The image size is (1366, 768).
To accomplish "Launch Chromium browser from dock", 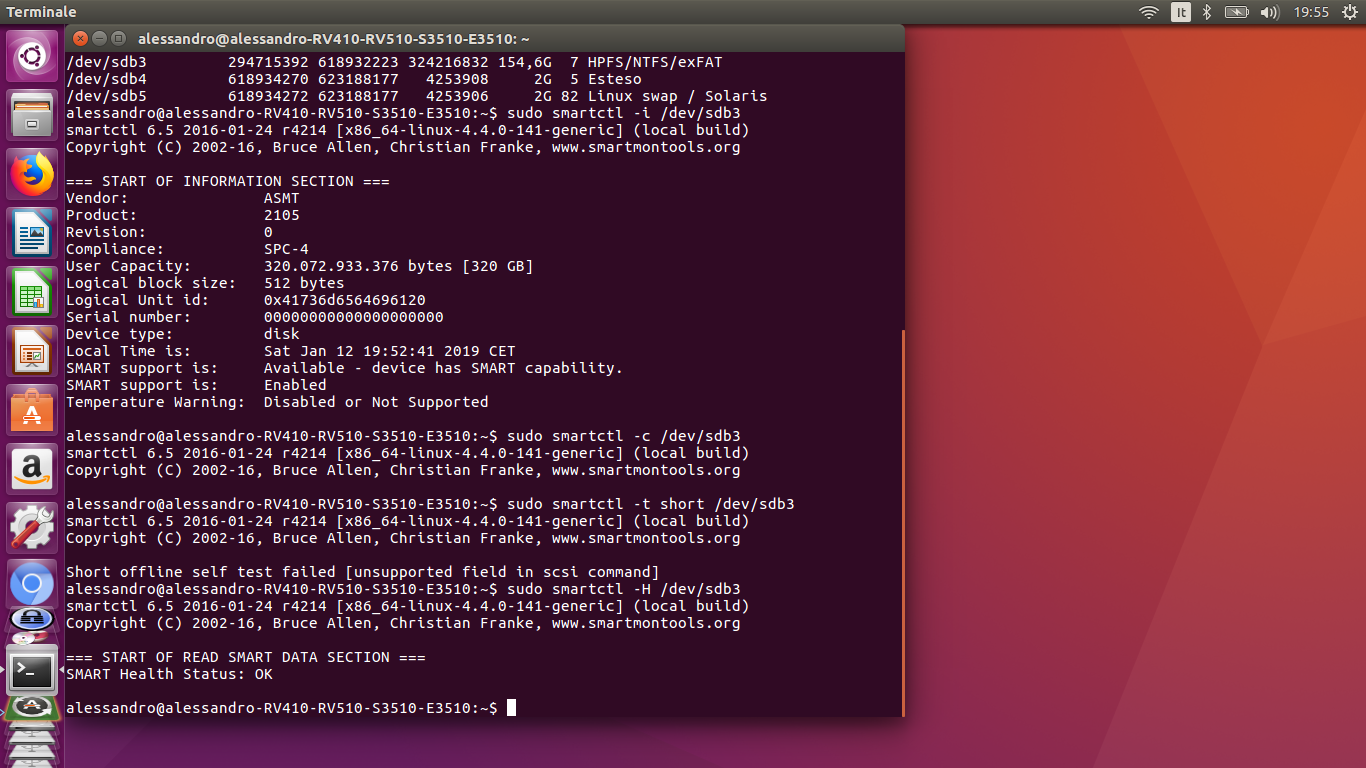I will (x=32, y=584).
